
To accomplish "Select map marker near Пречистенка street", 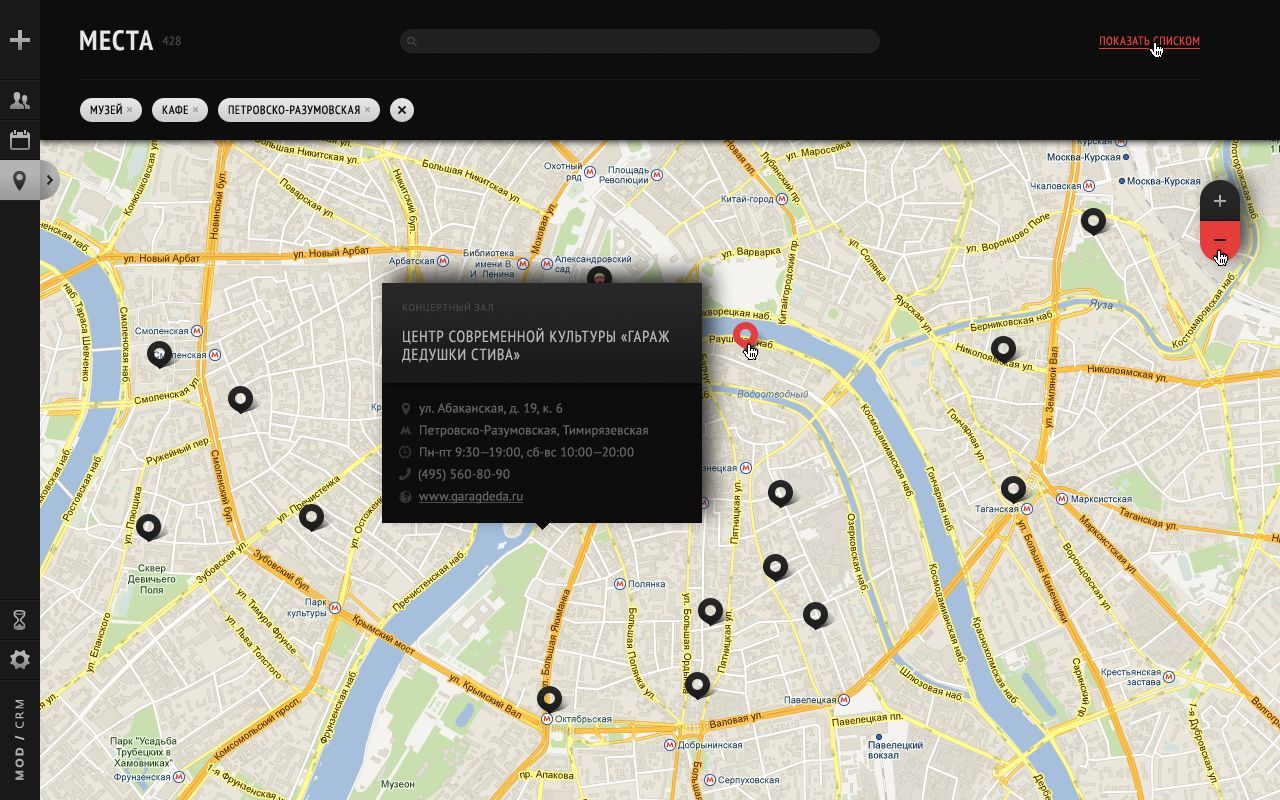I will [311, 516].
